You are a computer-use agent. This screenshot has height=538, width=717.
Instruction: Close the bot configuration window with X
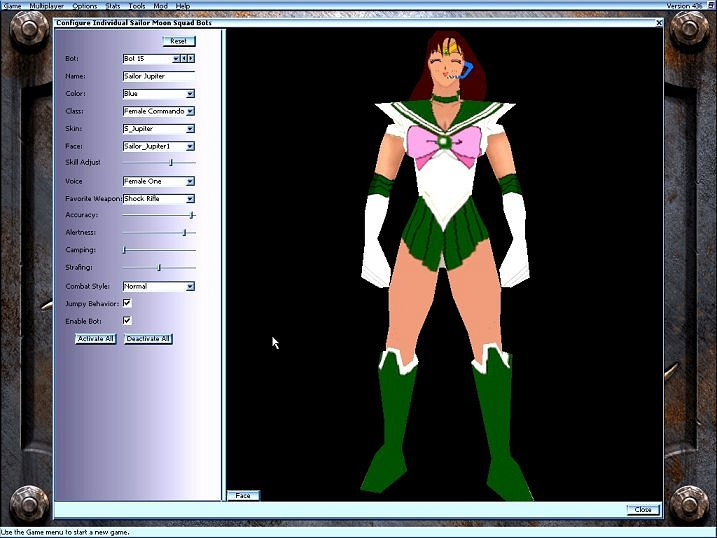point(659,22)
